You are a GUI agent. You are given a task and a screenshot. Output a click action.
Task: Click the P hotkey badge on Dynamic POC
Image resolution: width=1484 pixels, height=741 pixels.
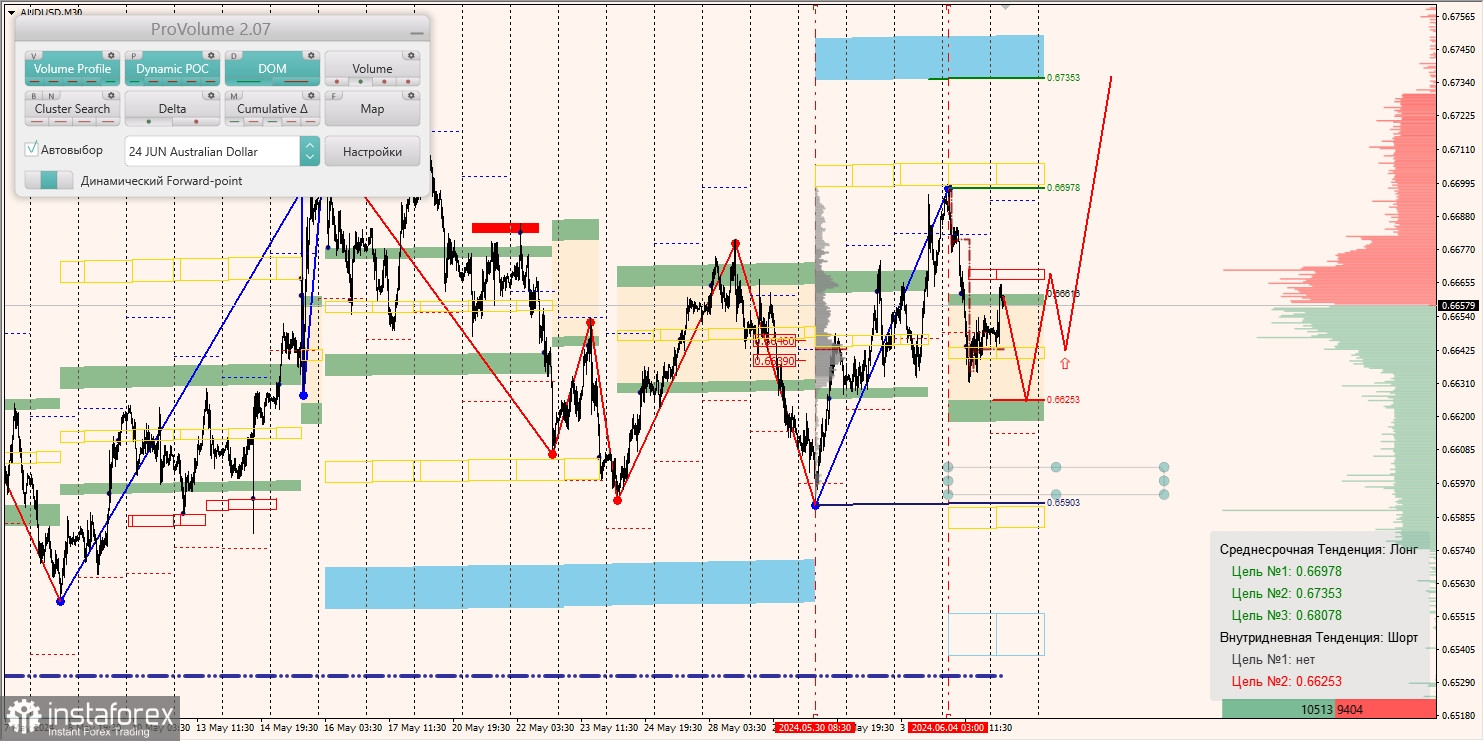(x=134, y=56)
